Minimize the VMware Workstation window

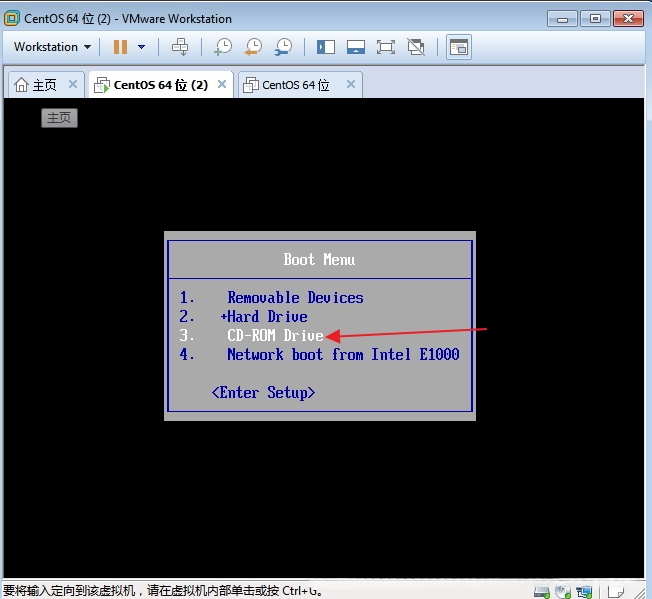pyautogui.click(x=562, y=19)
